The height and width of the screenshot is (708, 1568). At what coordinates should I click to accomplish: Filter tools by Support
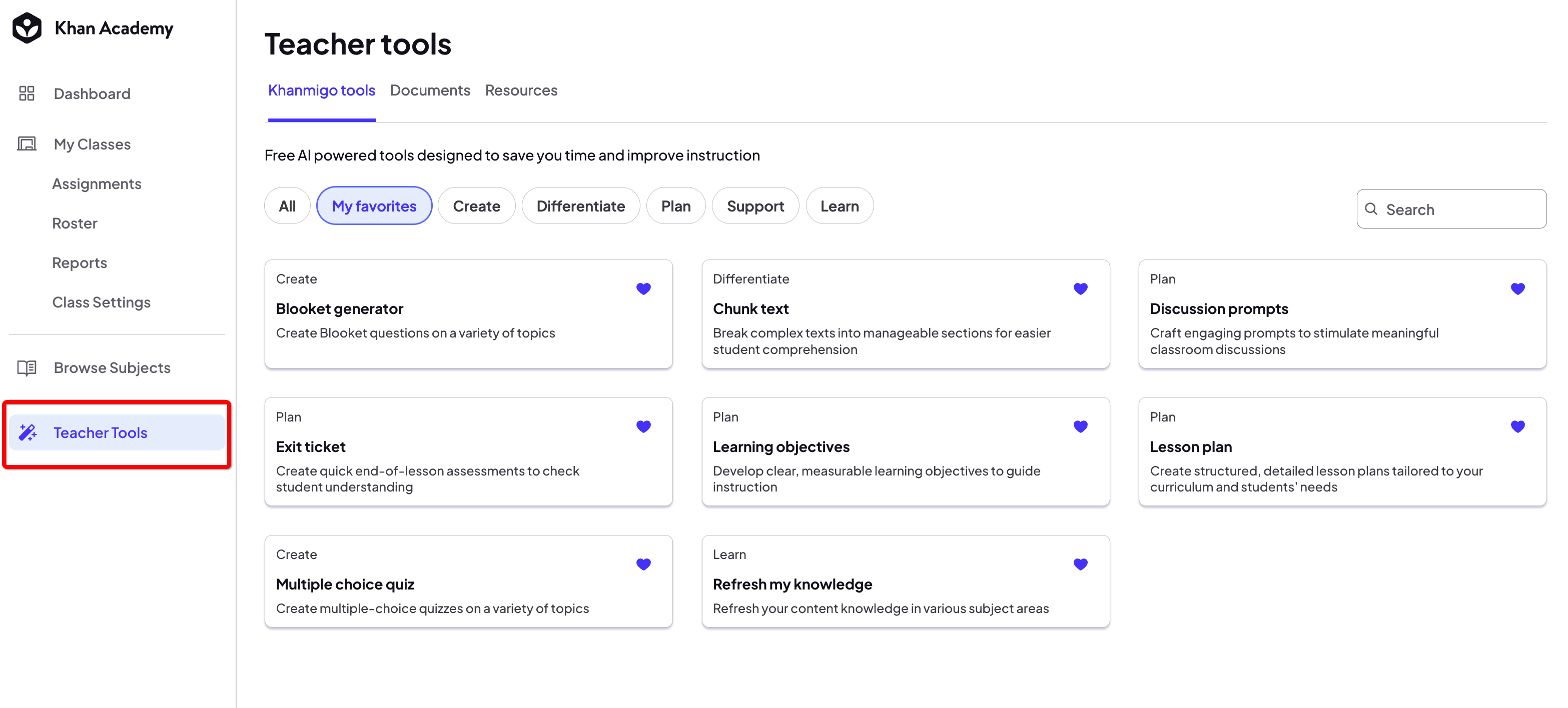[755, 206]
